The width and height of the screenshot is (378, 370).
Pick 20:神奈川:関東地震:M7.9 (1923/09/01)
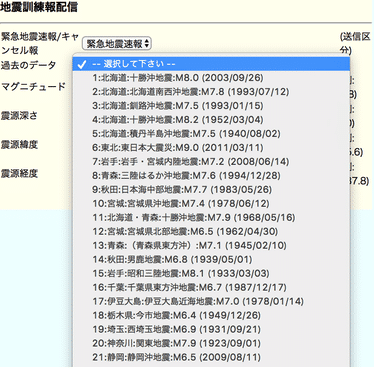[211, 343]
